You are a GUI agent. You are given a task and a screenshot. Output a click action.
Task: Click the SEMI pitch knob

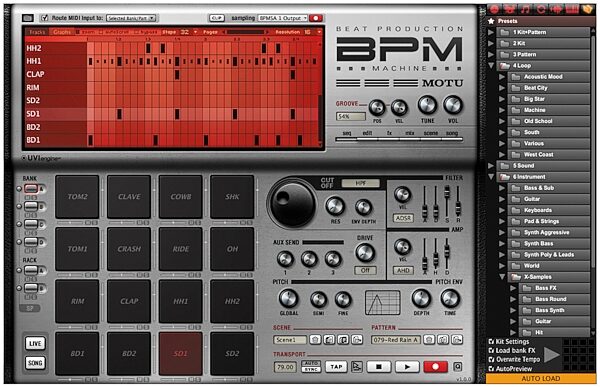[318, 300]
